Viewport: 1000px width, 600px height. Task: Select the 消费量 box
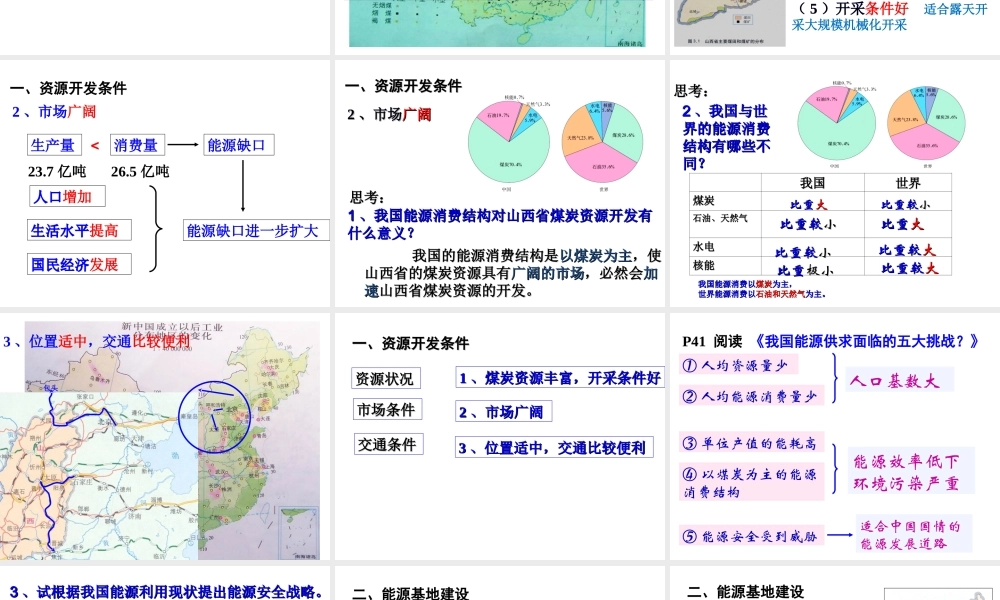pyautogui.click(x=136, y=146)
